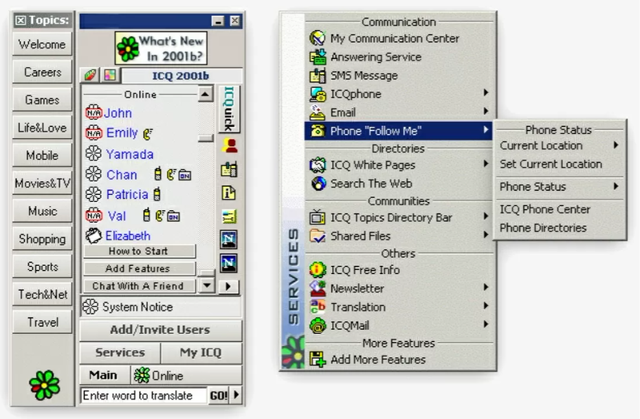
Task: Expand the Shared Files submenu arrow
Action: click(485, 235)
